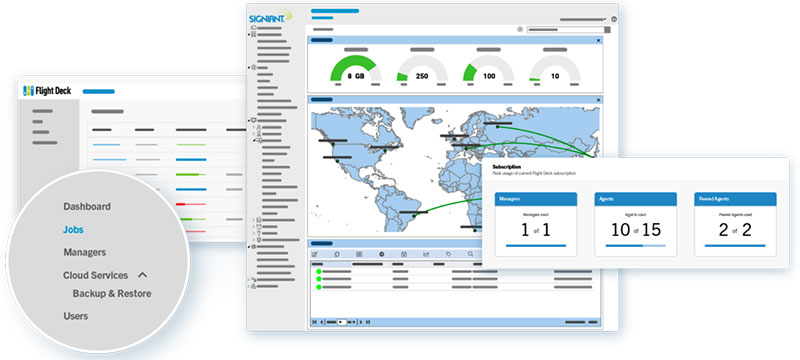
Task: Click the search input field at top
Action: click(x=565, y=30)
